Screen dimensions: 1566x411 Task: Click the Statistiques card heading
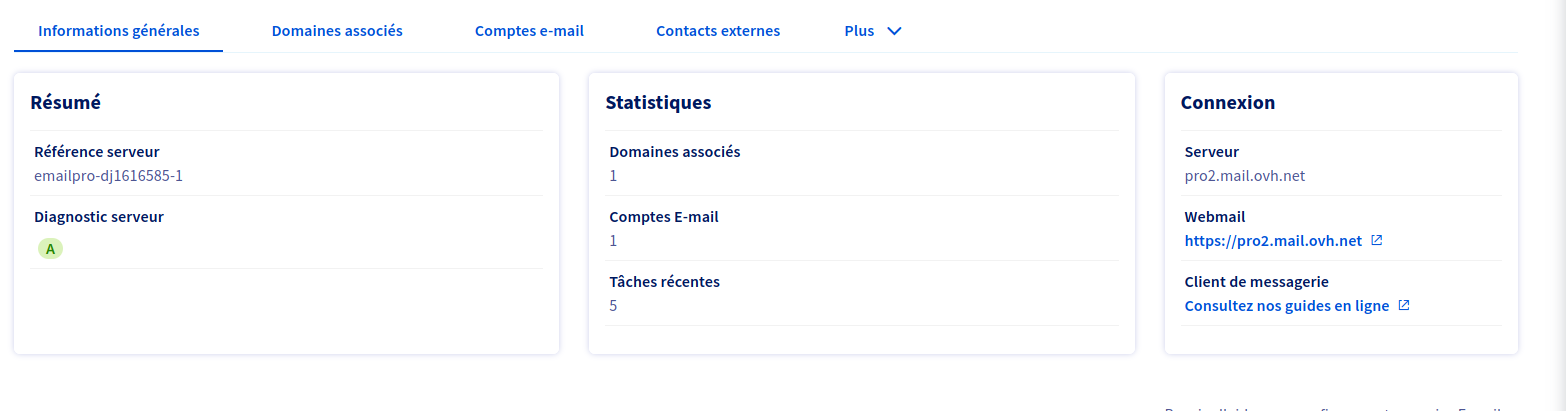point(658,102)
